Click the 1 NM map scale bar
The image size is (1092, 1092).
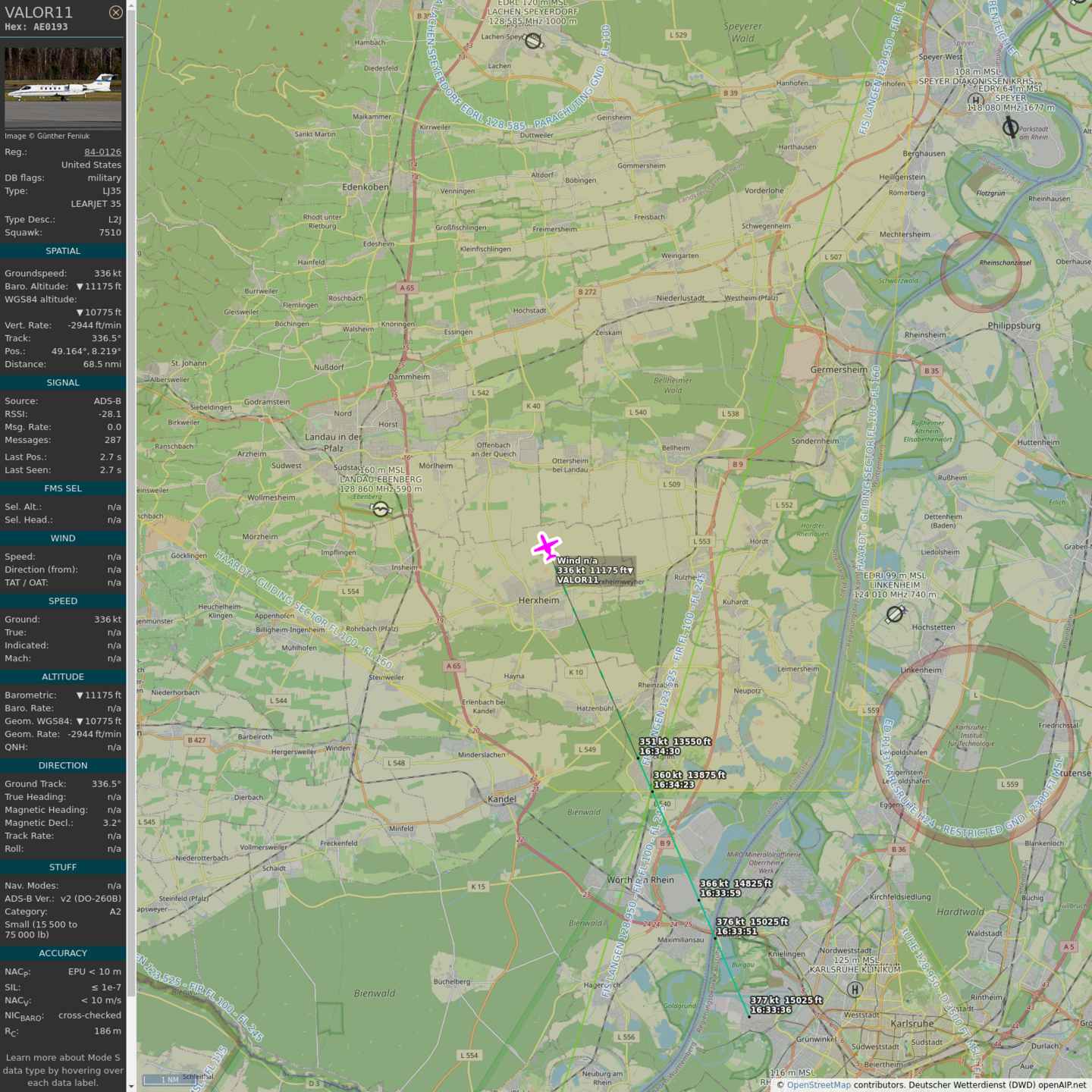(170, 1079)
